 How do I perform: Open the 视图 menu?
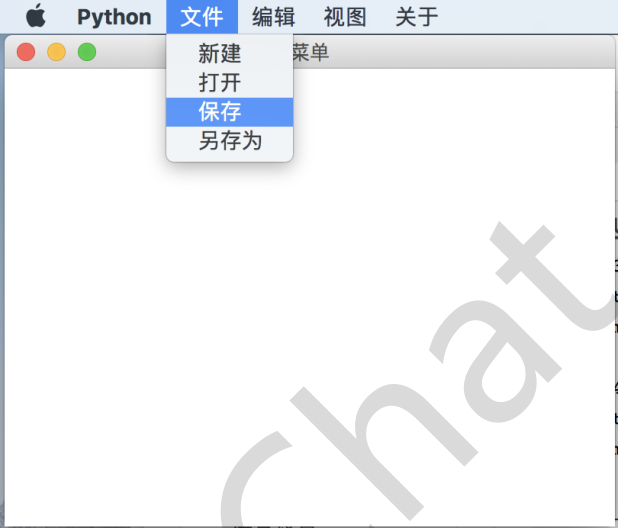tap(345, 17)
